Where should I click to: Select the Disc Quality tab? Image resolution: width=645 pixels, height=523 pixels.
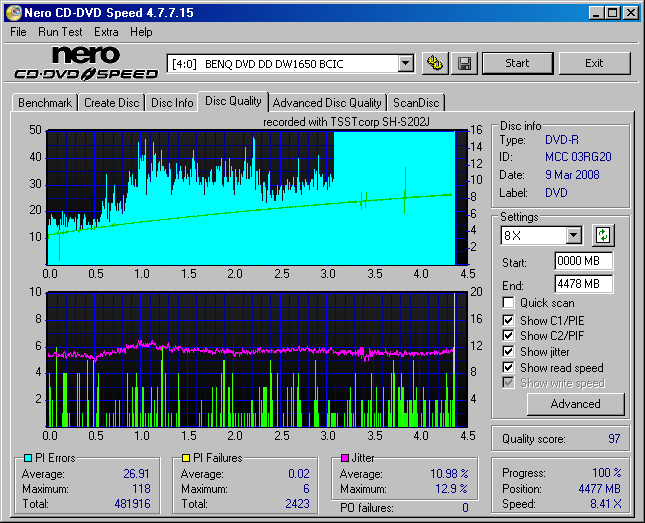click(x=233, y=101)
